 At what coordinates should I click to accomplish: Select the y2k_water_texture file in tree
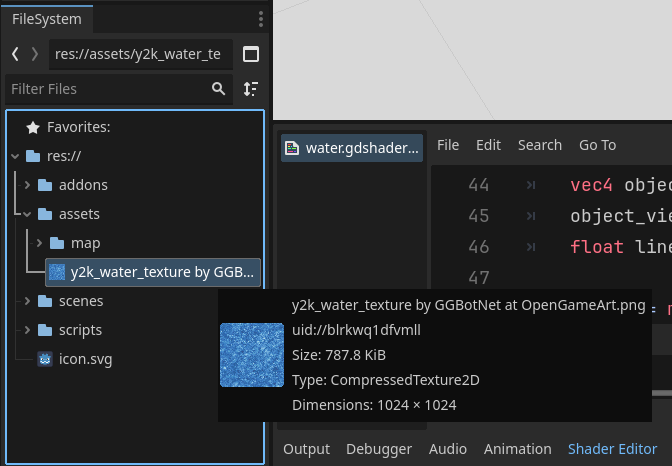pos(155,272)
